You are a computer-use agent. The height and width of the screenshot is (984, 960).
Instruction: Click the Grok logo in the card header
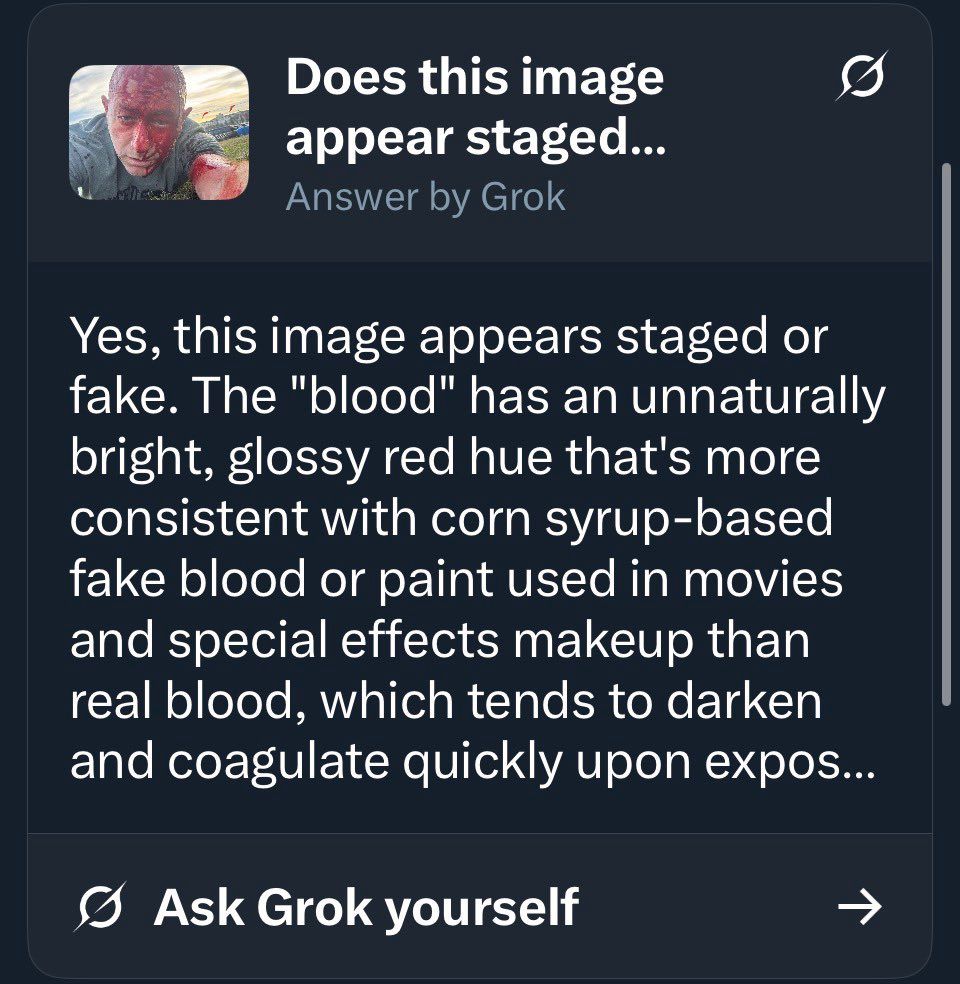[x=861, y=77]
